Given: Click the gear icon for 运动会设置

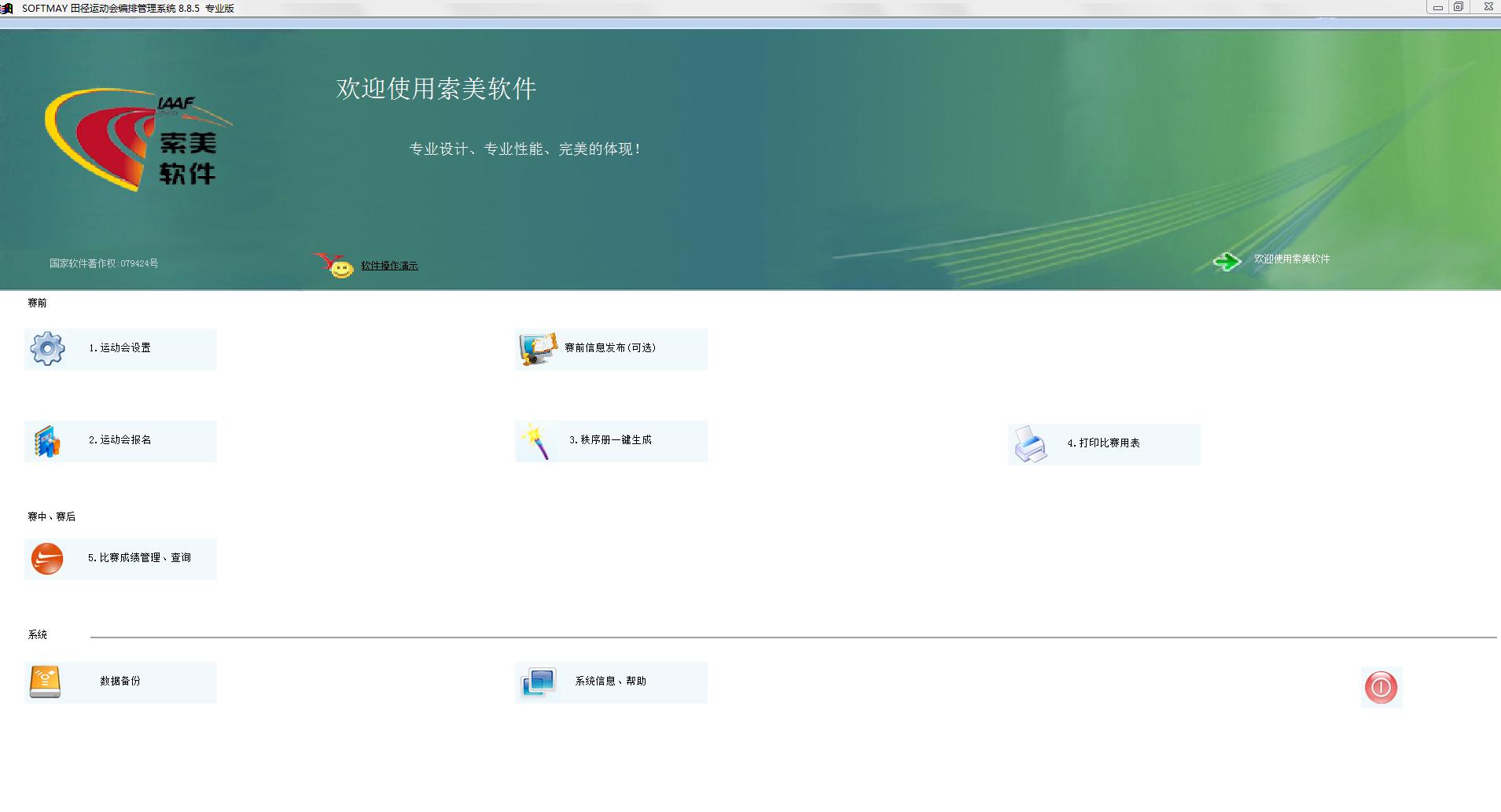Looking at the screenshot, I should 47,348.
